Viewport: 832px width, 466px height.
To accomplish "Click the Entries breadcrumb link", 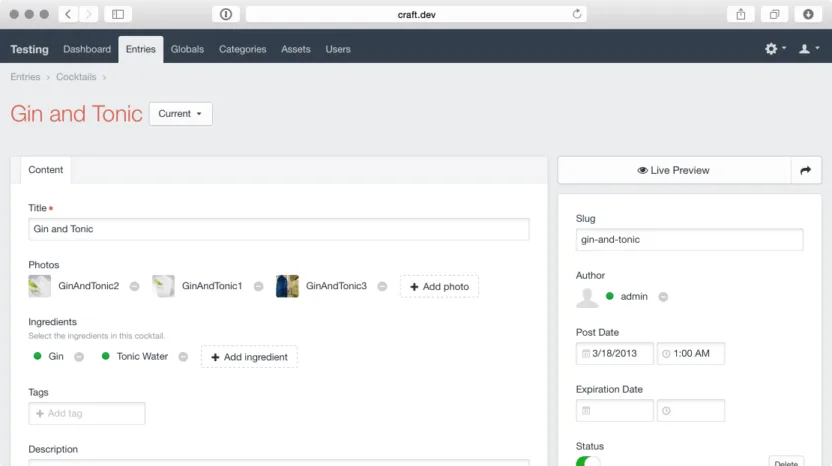I will pyautogui.click(x=25, y=77).
